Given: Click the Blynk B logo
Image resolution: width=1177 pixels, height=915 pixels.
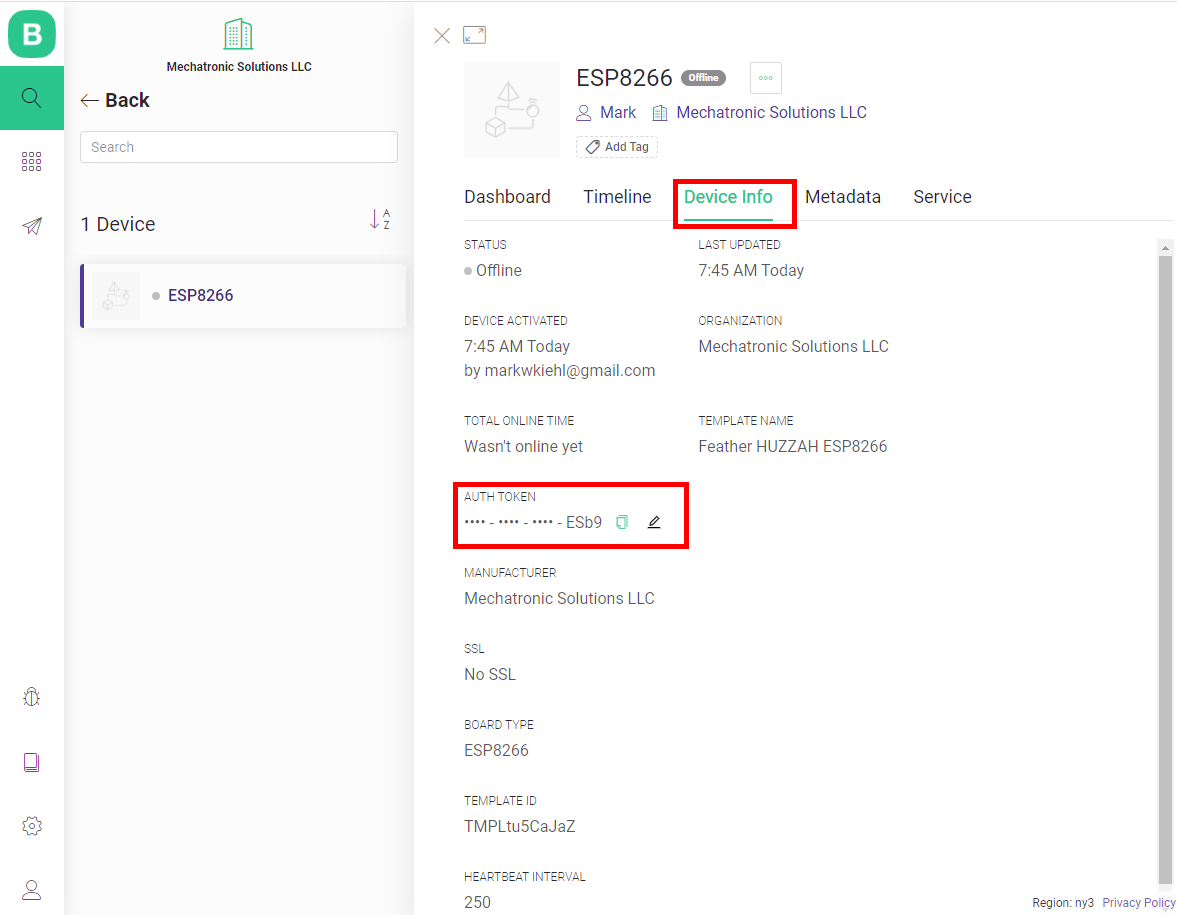Looking at the screenshot, I should [32, 34].
